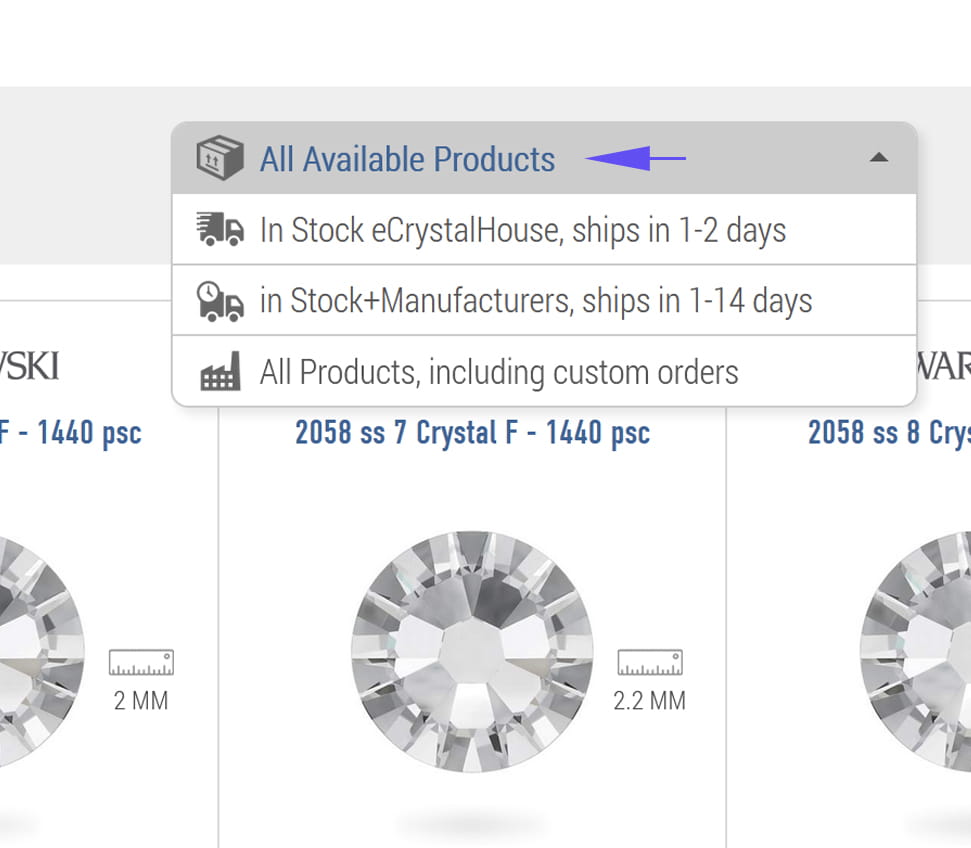
Task: Choose All Products, including custom orders
Action: [544, 372]
